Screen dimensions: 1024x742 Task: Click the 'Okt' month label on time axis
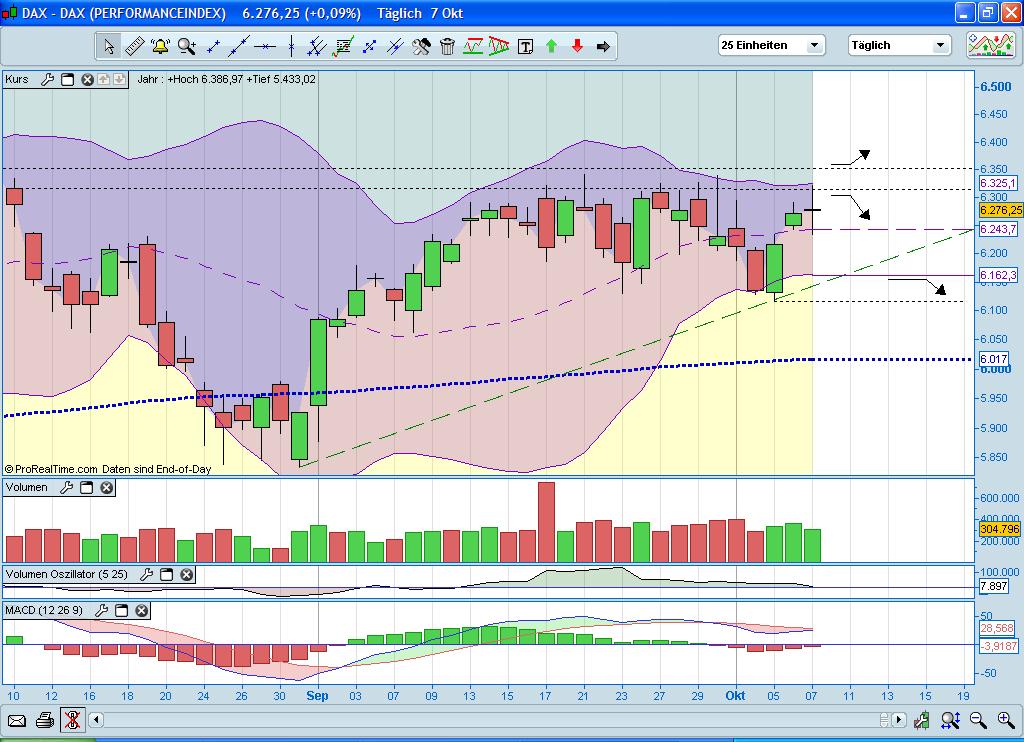tap(735, 696)
